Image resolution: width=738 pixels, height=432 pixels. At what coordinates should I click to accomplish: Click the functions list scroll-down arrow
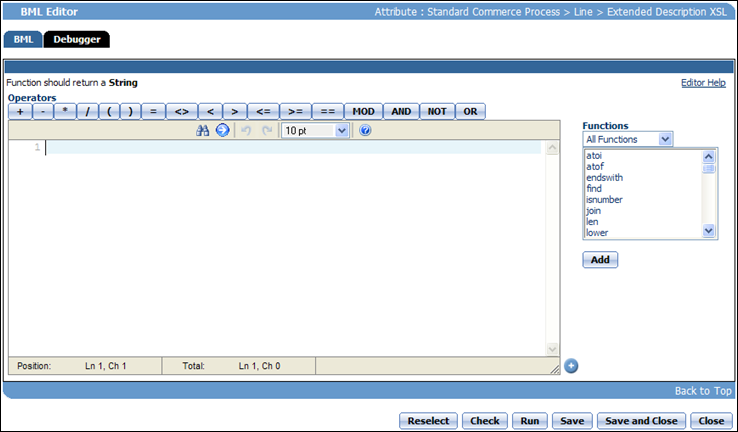[x=708, y=231]
